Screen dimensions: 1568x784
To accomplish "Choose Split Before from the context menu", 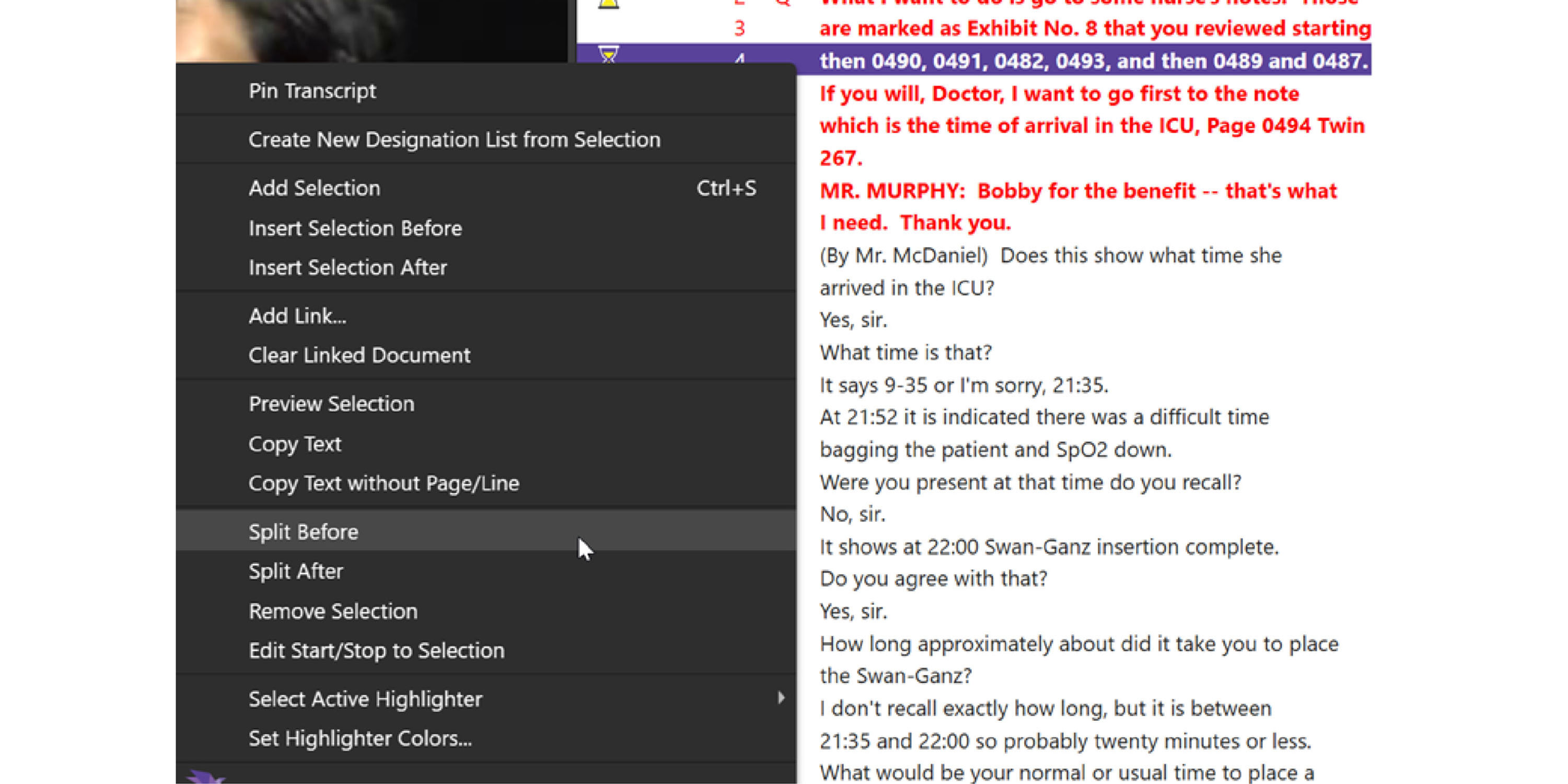I will (x=303, y=531).
